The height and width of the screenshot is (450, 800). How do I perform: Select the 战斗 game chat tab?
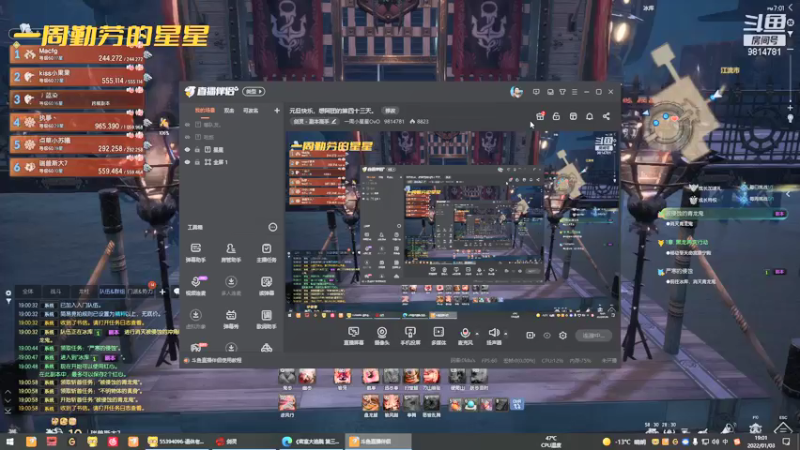56,291
